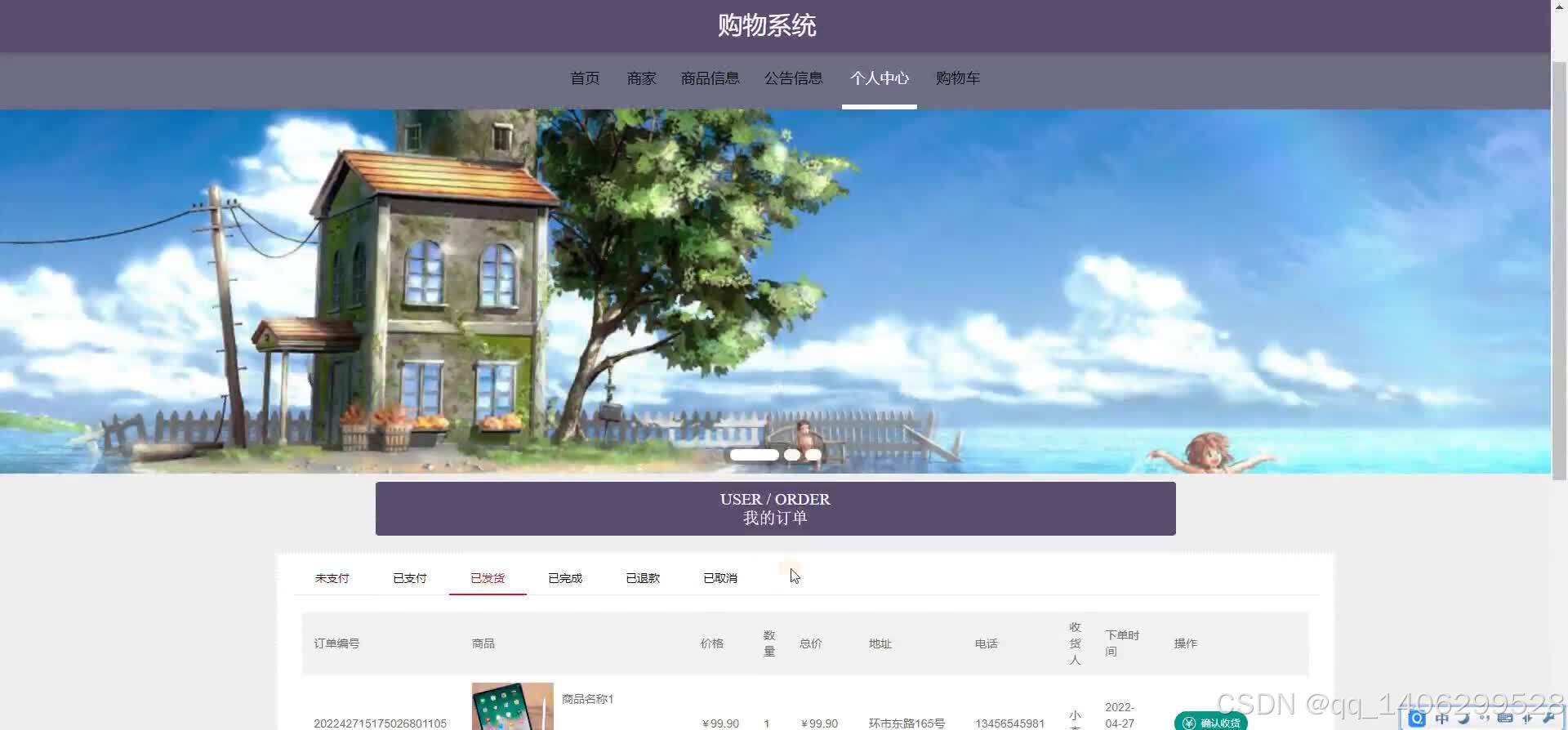The height and width of the screenshot is (730, 1568).
Task: Open the 公告信息 announcements page
Action: point(794,78)
